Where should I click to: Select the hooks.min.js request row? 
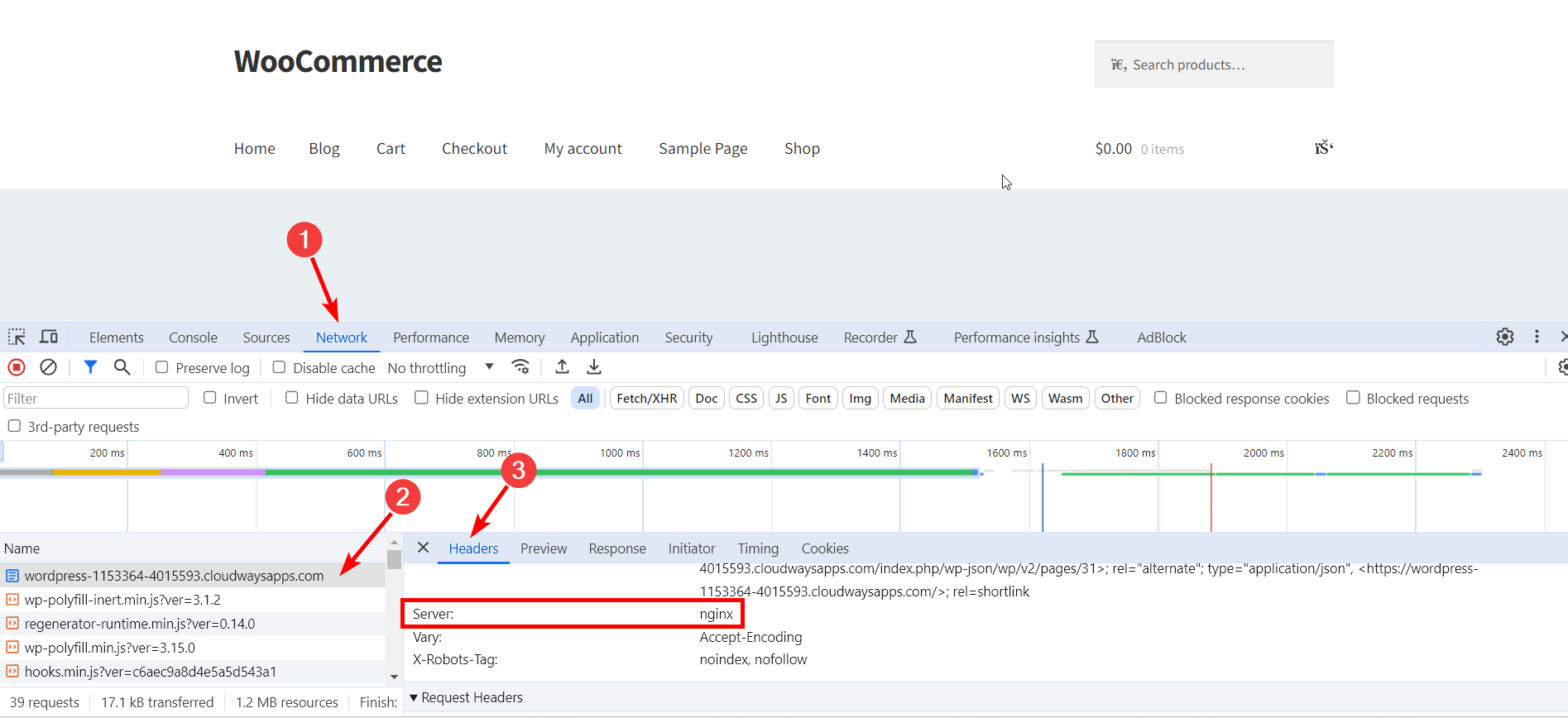(193, 672)
